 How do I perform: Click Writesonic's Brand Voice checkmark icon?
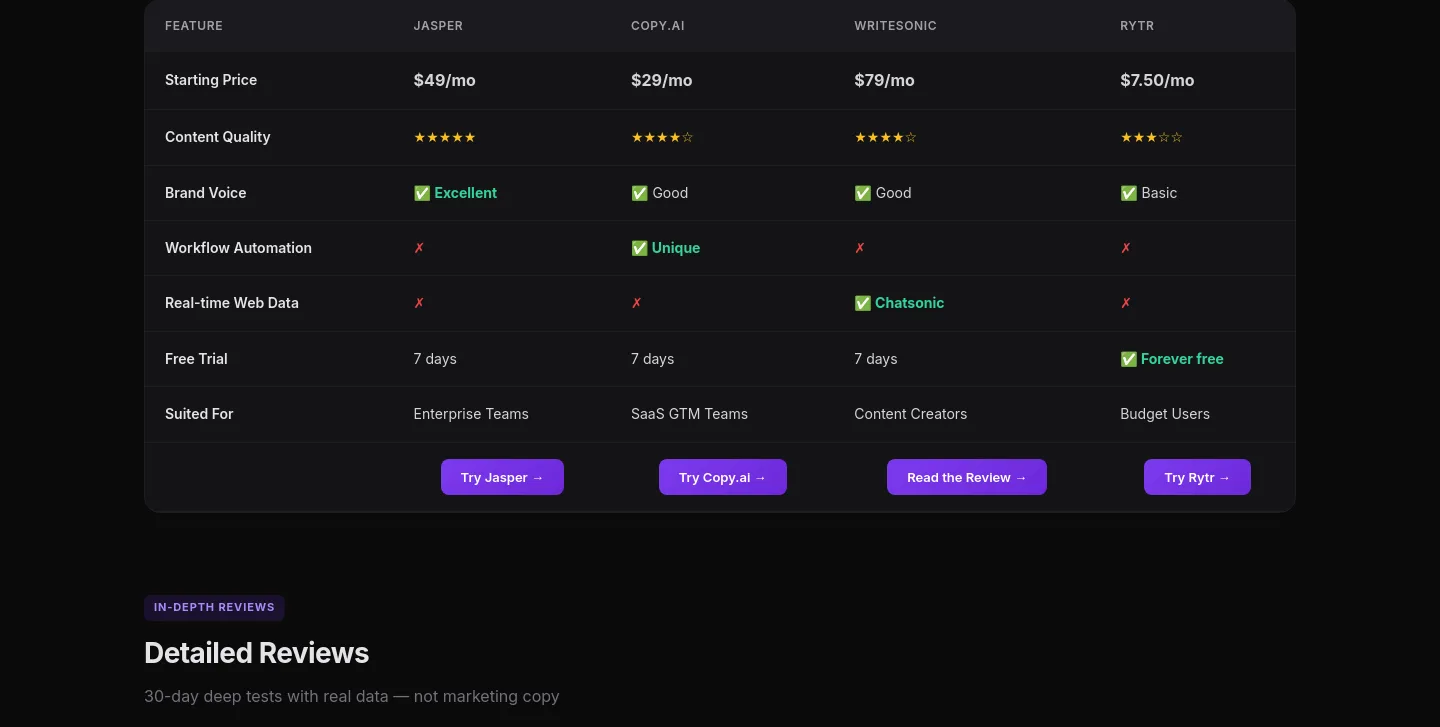click(x=862, y=193)
